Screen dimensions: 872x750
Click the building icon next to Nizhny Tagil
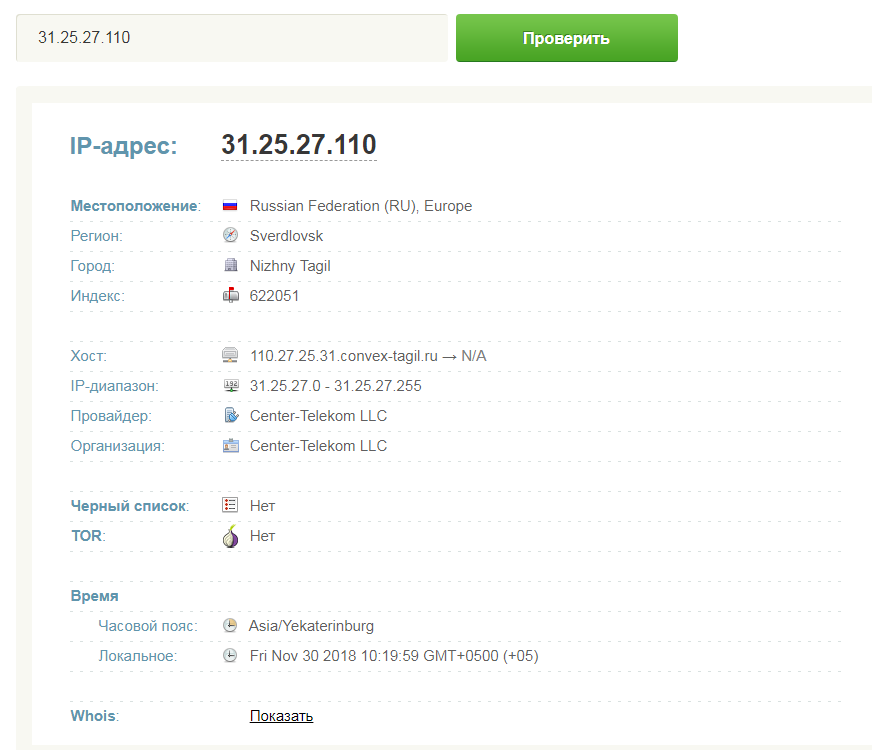[x=230, y=266]
